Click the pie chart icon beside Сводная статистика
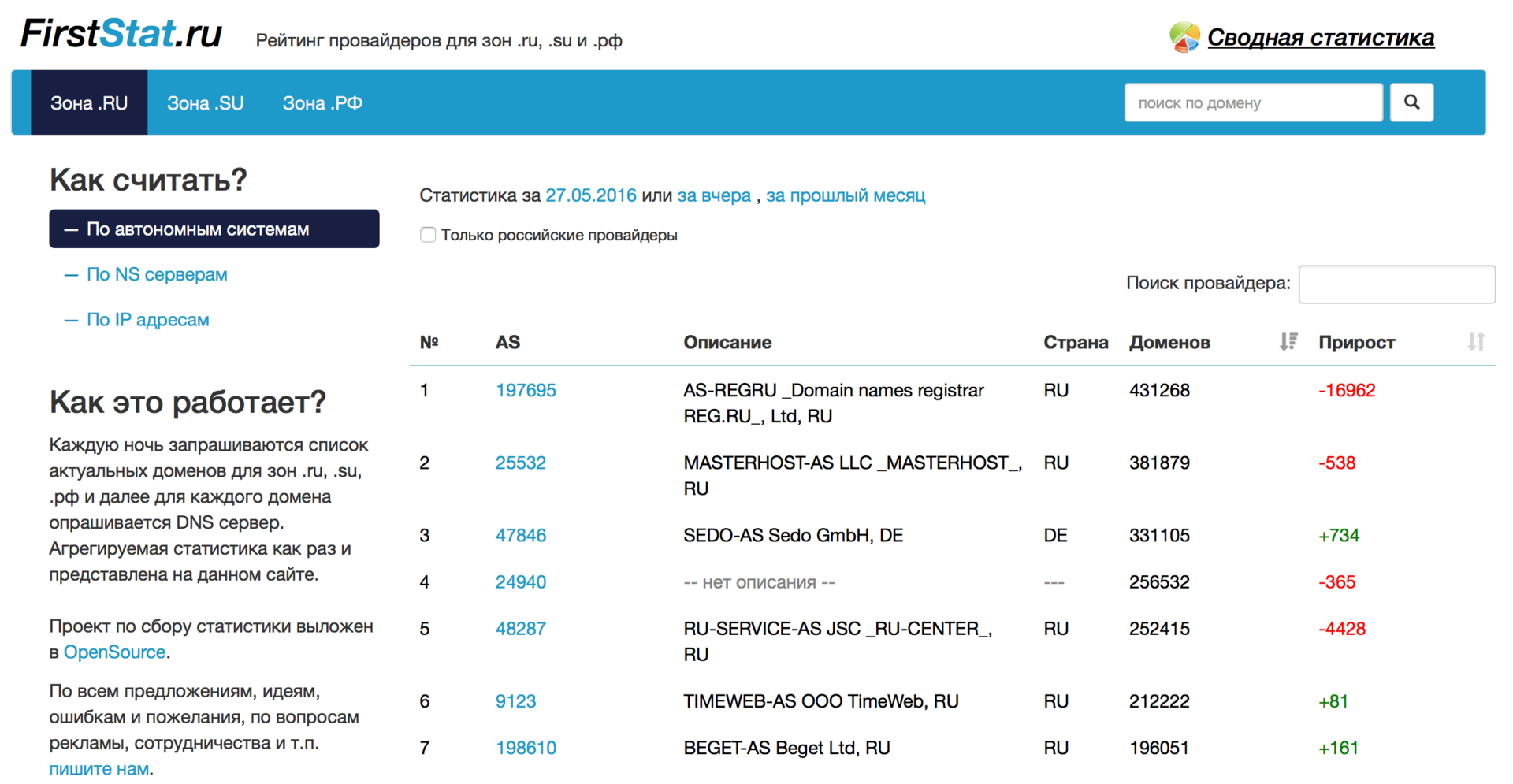1513x784 pixels. click(x=1184, y=37)
